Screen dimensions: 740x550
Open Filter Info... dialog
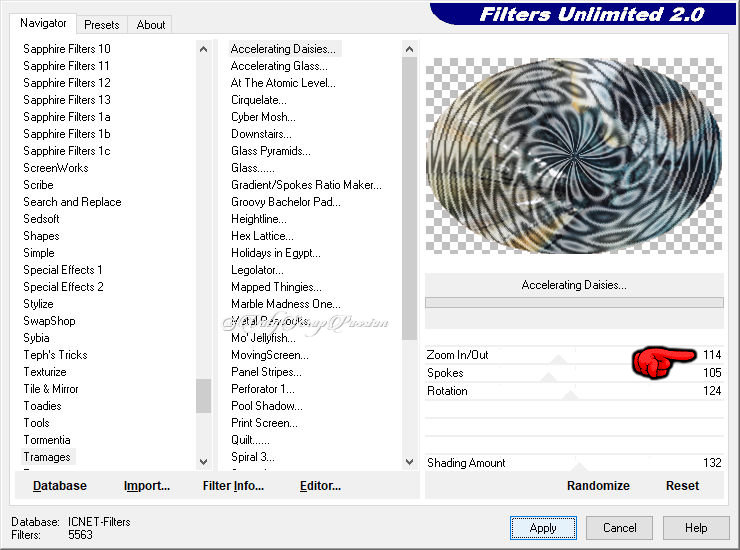point(233,486)
